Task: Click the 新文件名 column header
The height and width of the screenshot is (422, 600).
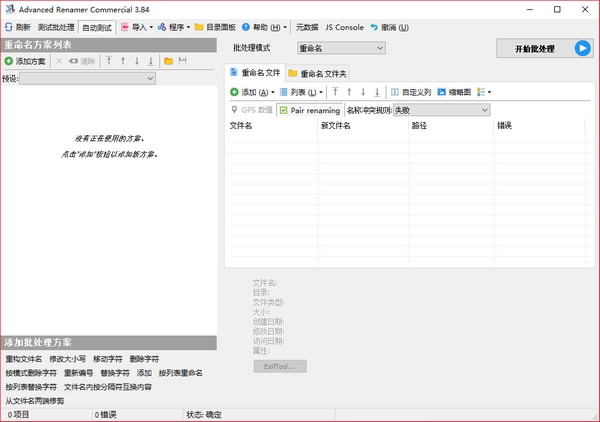Action: [336, 126]
